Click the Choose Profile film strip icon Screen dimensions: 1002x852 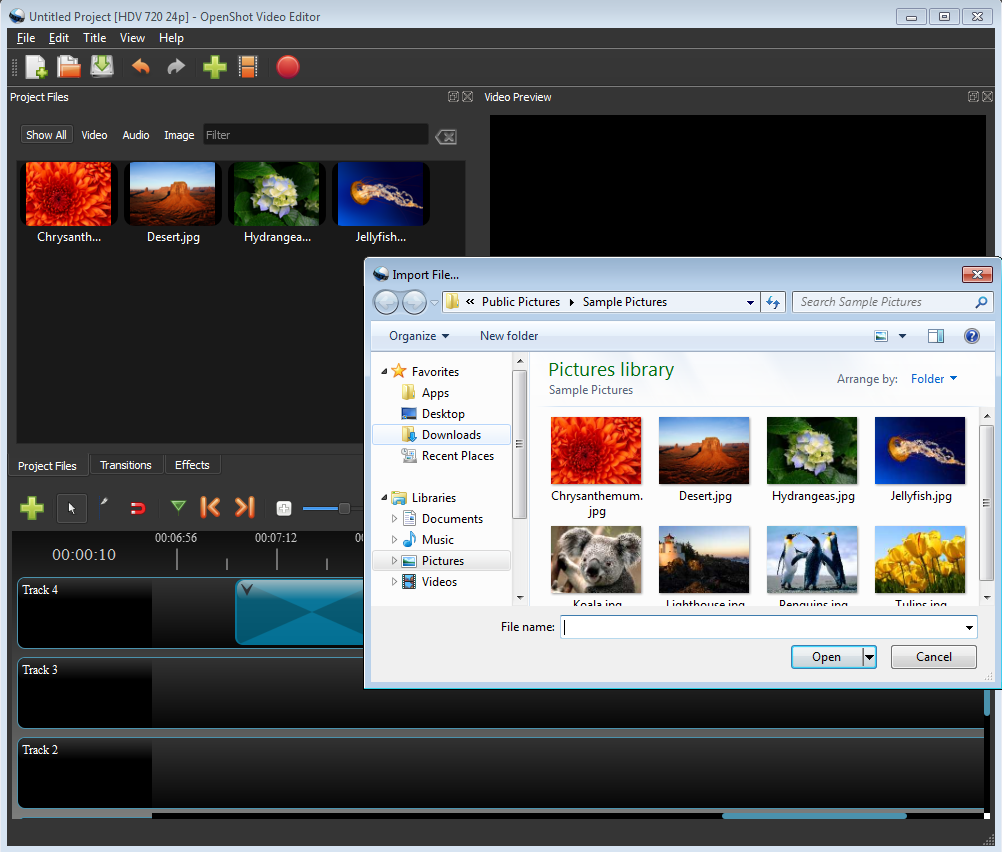(248, 67)
